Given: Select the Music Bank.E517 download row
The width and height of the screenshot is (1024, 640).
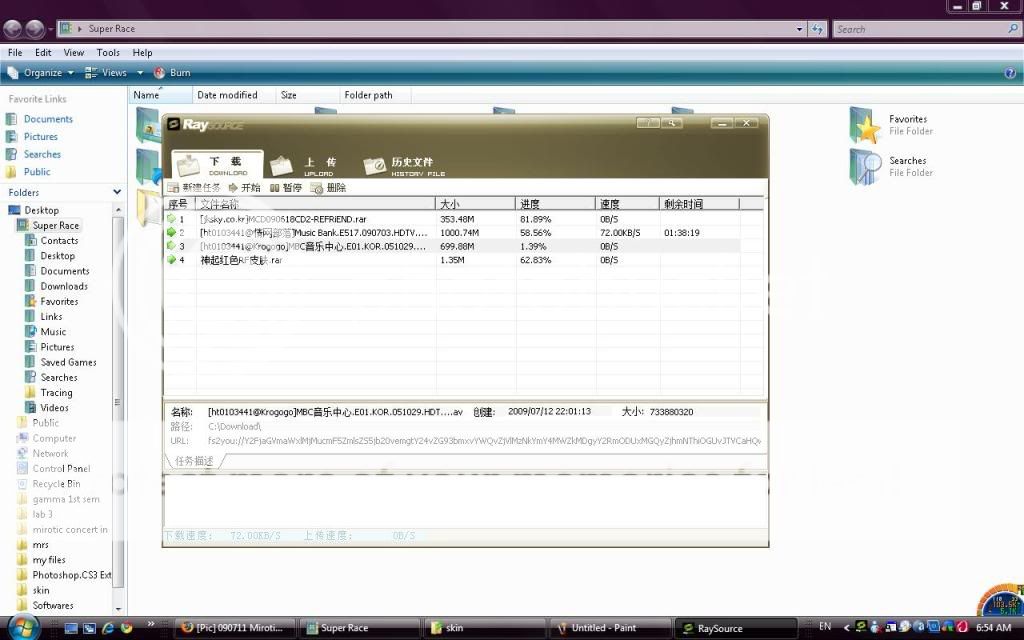Looking at the screenshot, I should (x=313, y=233).
